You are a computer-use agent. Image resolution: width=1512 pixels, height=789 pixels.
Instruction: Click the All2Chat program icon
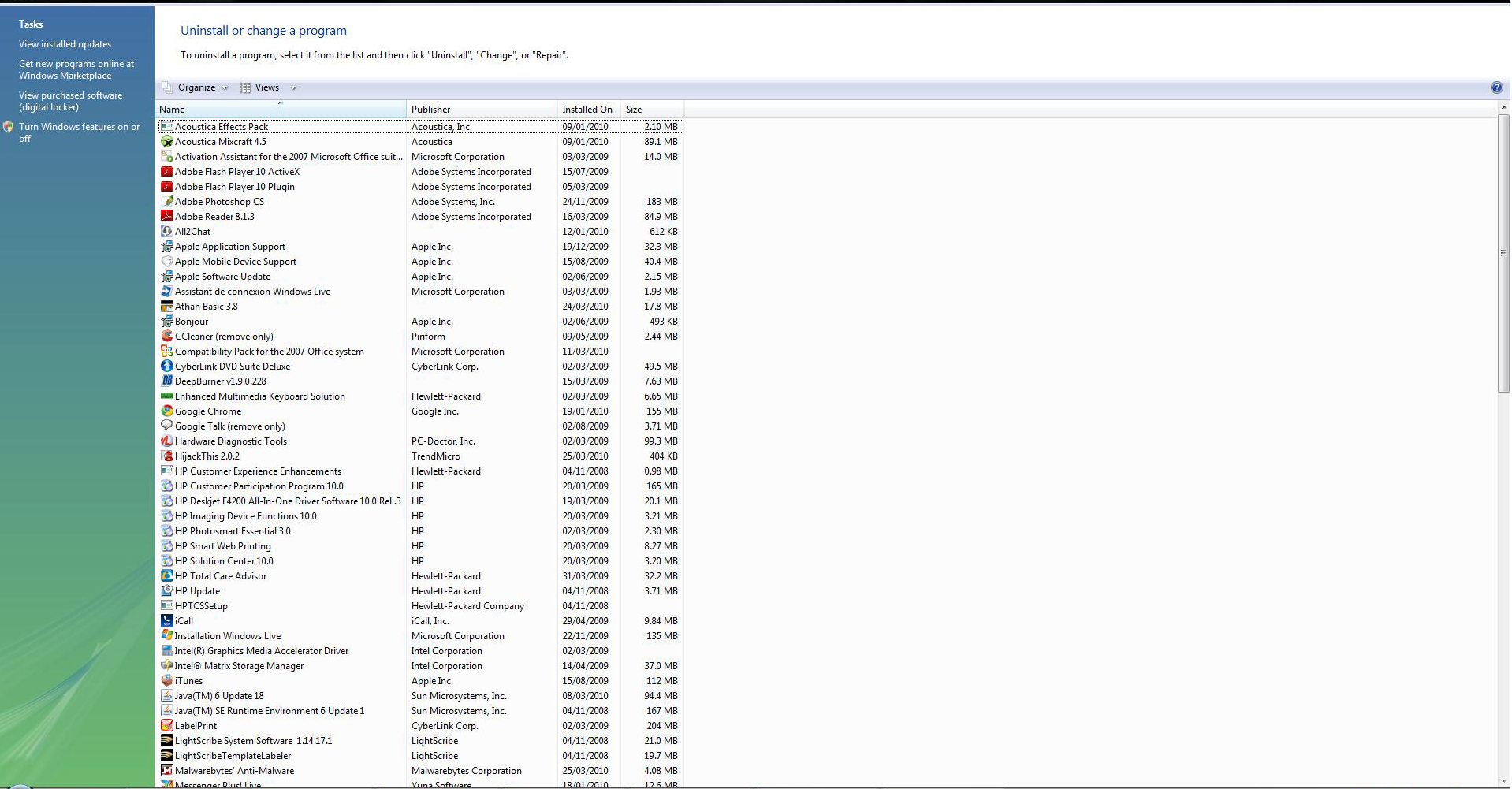pos(166,232)
